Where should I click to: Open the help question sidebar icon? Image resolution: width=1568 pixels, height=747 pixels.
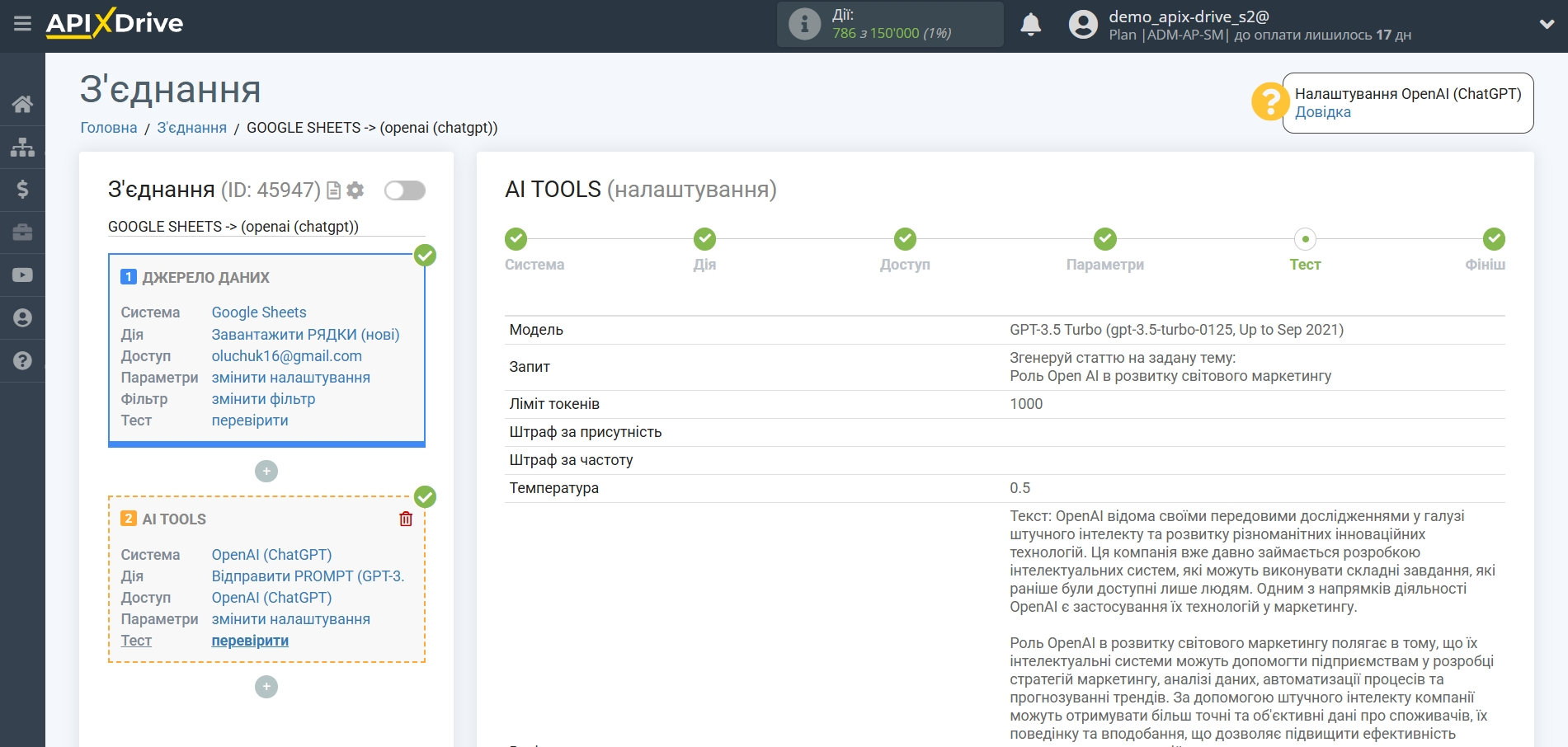click(22, 361)
